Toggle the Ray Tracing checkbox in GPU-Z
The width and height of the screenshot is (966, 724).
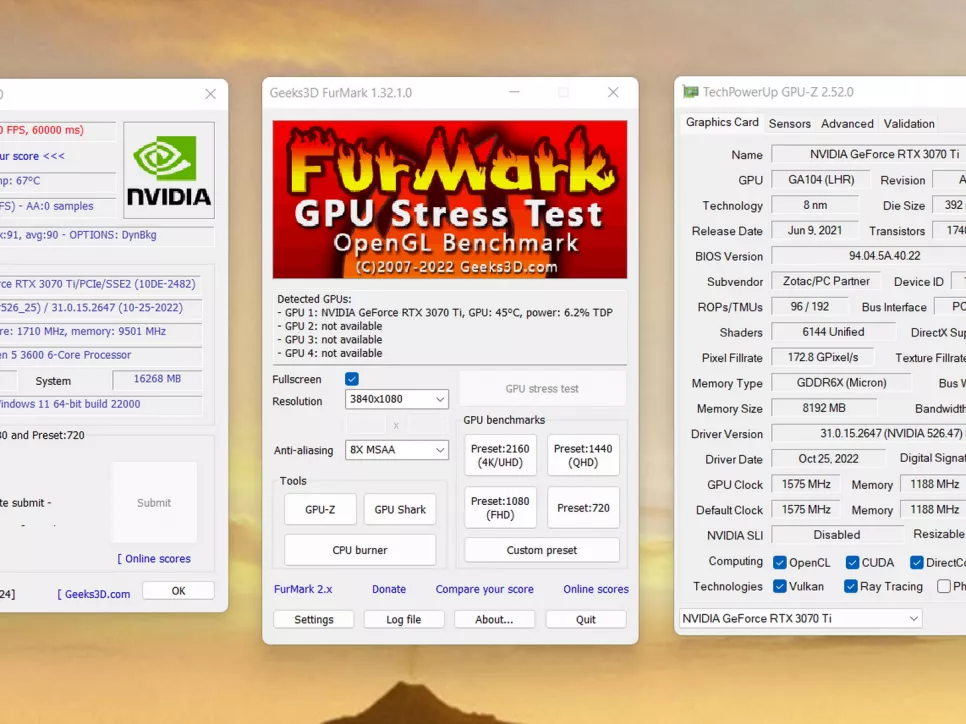point(851,586)
